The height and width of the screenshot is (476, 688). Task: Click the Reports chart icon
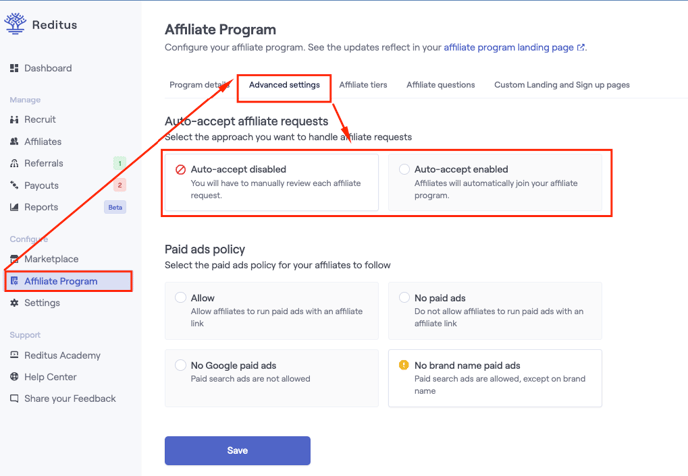14,207
